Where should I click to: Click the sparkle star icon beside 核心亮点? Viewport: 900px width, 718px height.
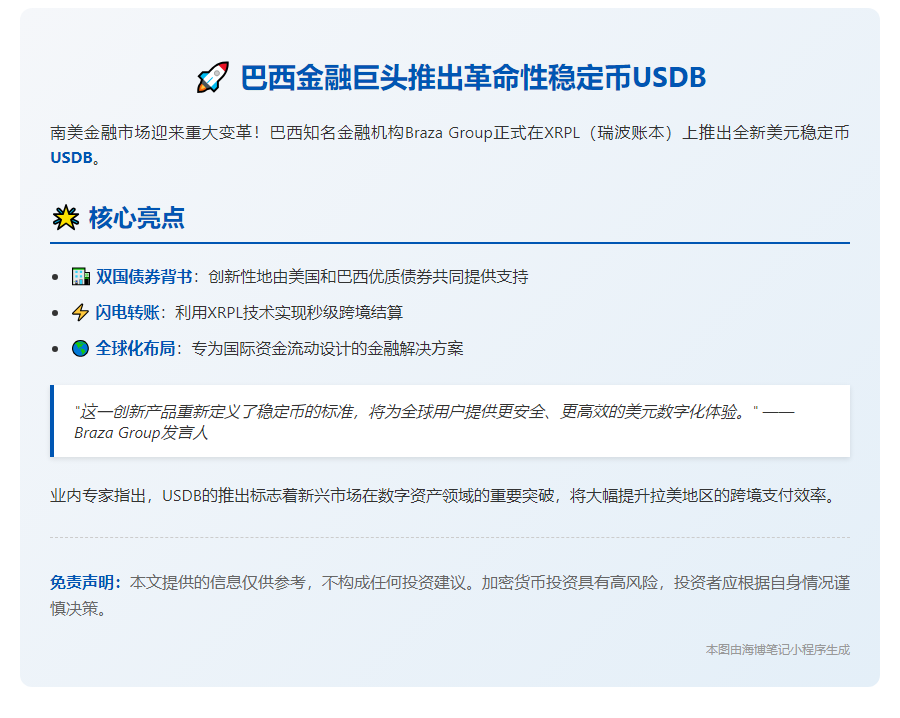(x=66, y=218)
